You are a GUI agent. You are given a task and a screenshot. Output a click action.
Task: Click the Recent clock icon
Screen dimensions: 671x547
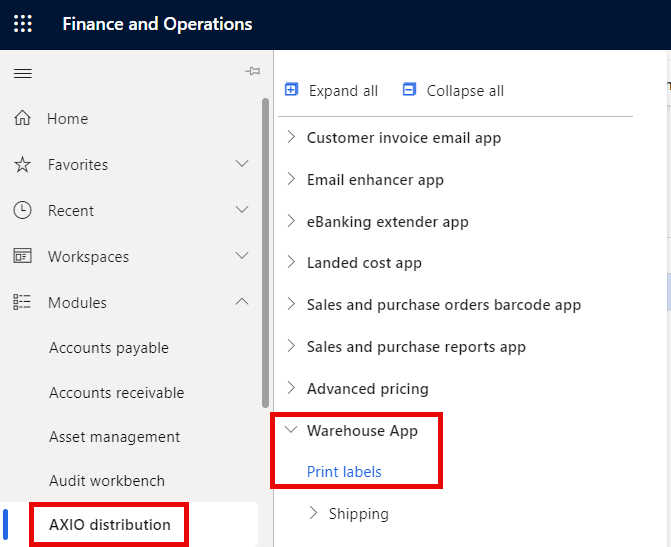coord(22,211)
